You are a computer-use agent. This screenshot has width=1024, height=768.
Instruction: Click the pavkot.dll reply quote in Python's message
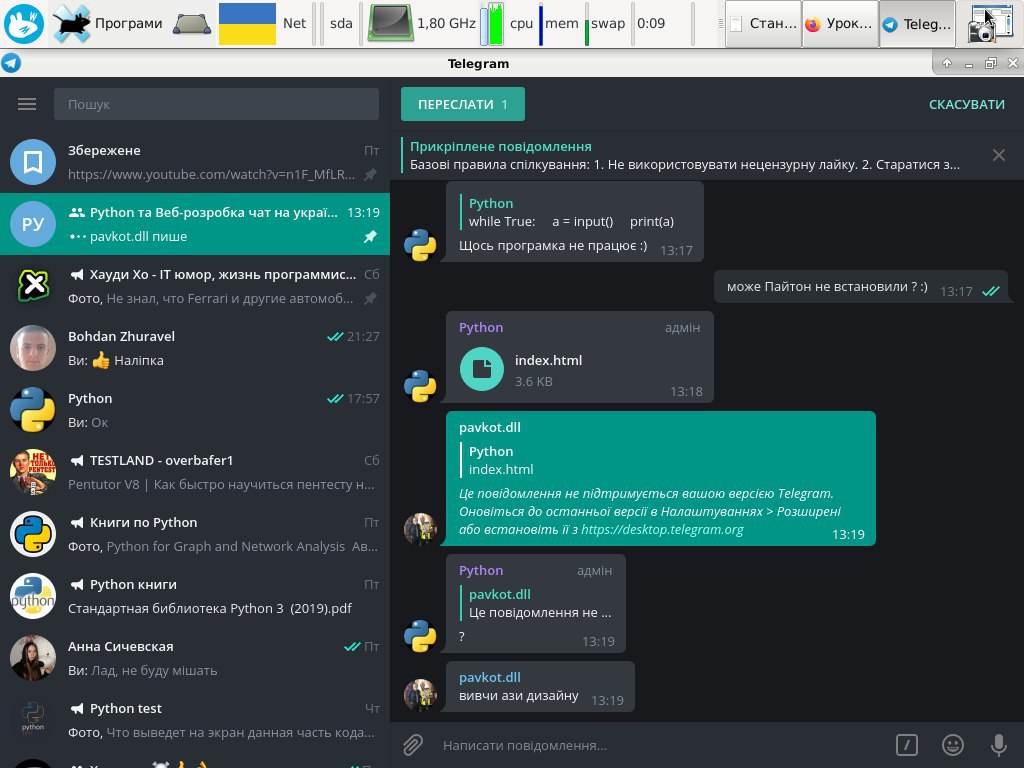[x=536, y=603]
